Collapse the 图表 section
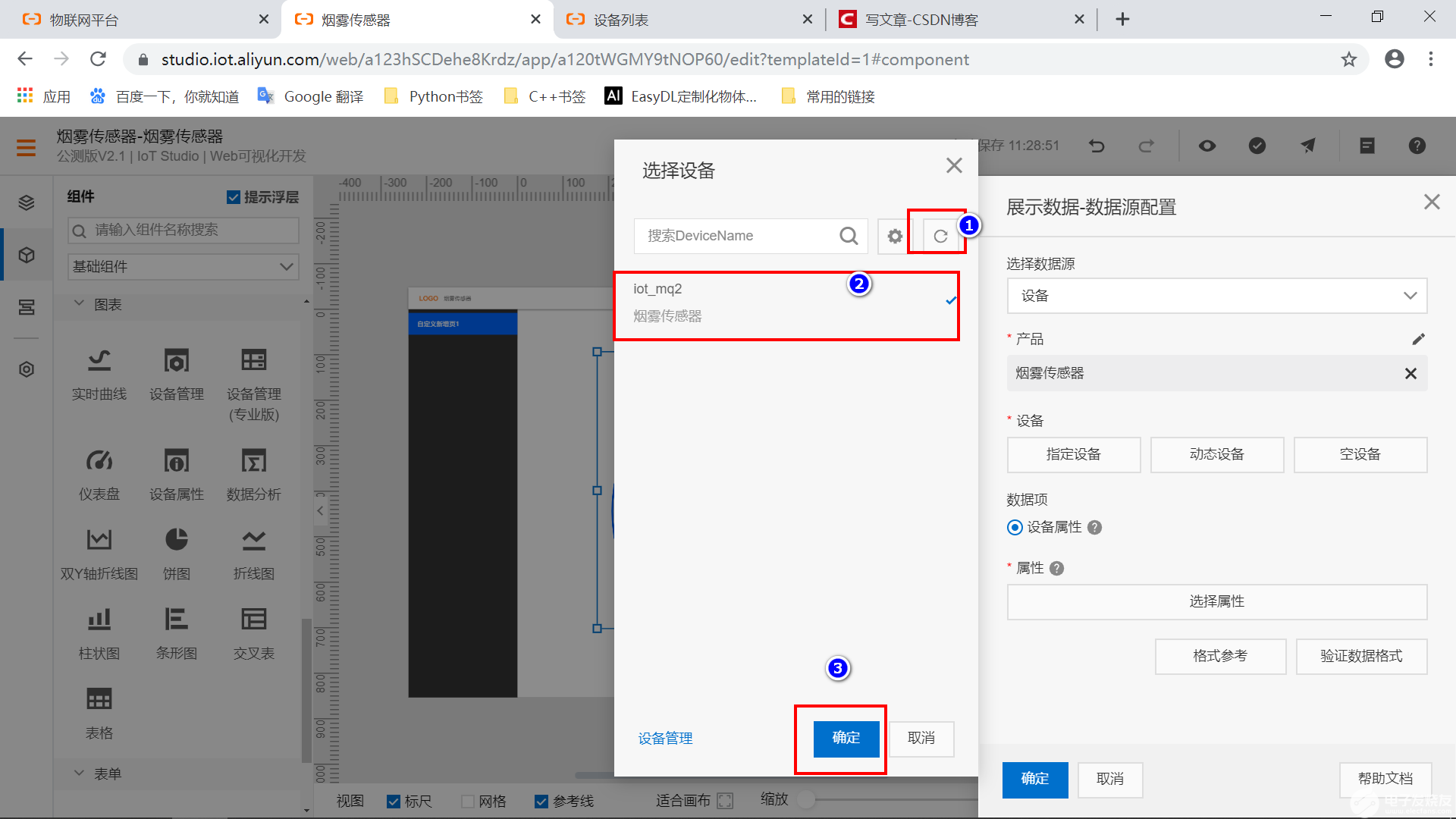The width and height of the screenshot is (1456, 819). coord(80,304)
